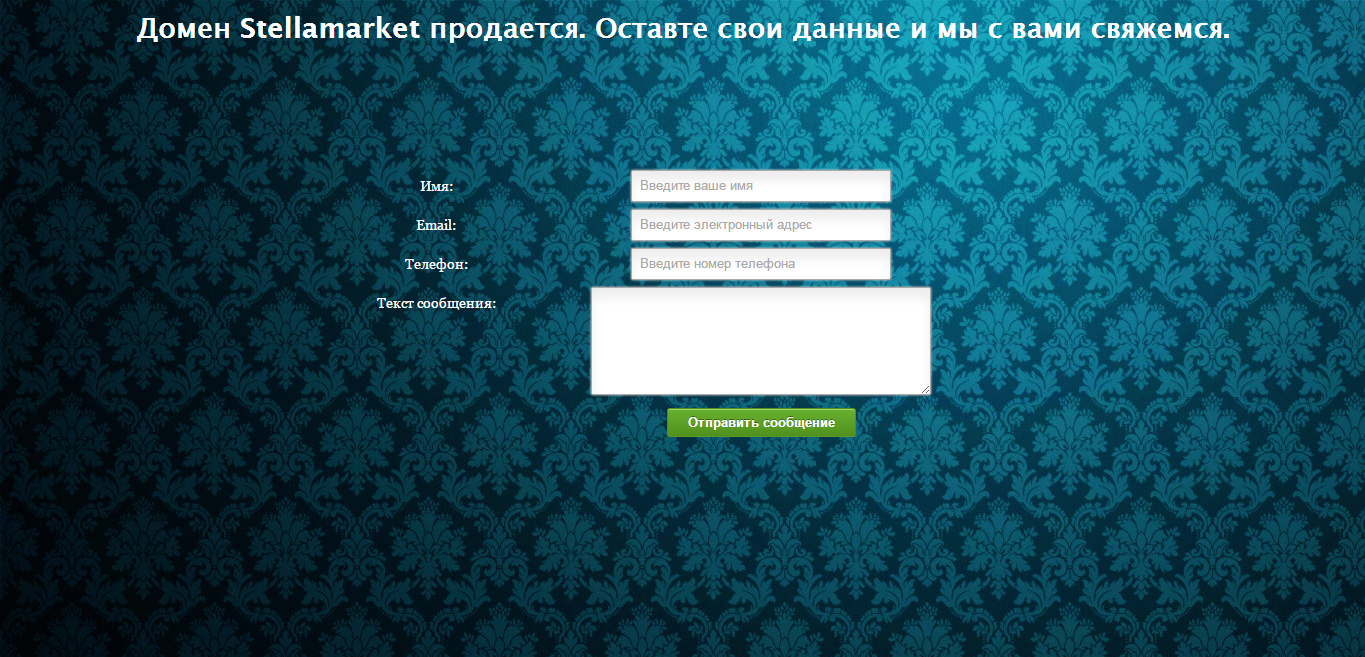Screen dimensions: 1365x657
Task: Click the 'Текст сообщения:' label
Action: point(436,303)
